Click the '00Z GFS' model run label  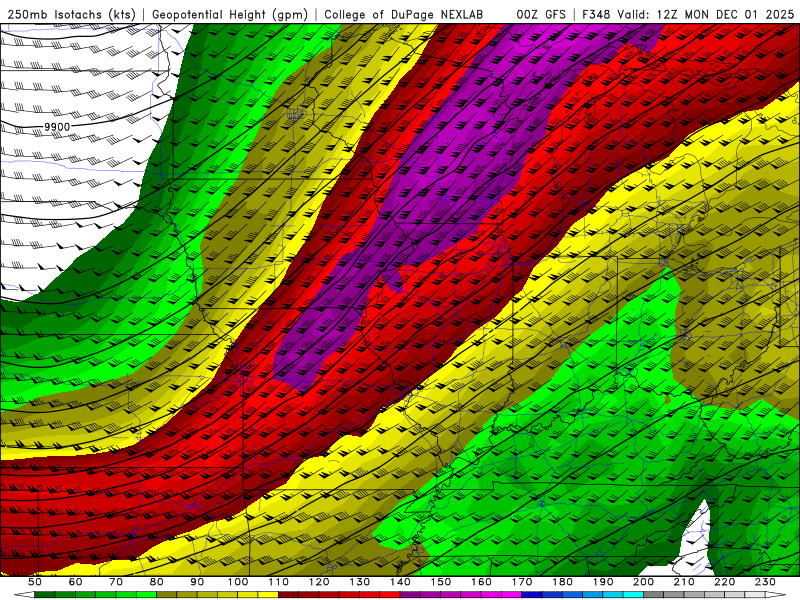point(541,15)
